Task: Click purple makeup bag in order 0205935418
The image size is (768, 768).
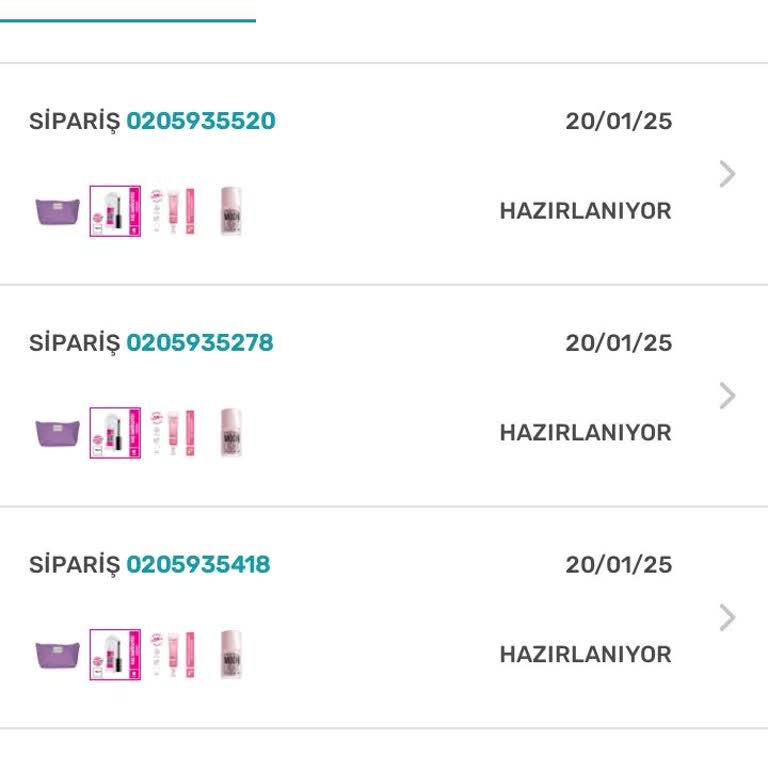Action: tap(58, 655)
